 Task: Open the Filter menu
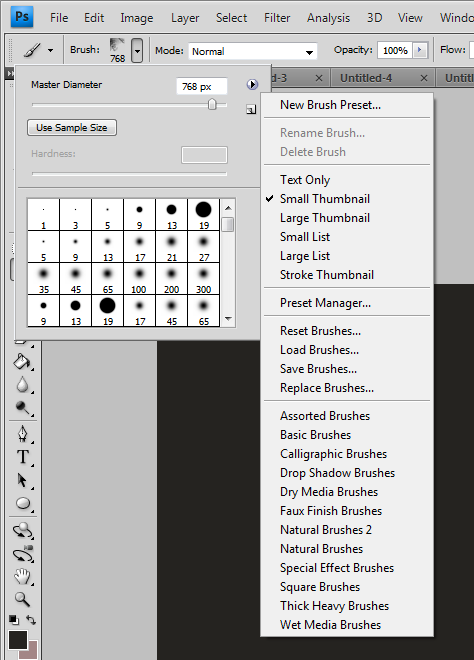[277, 18]
